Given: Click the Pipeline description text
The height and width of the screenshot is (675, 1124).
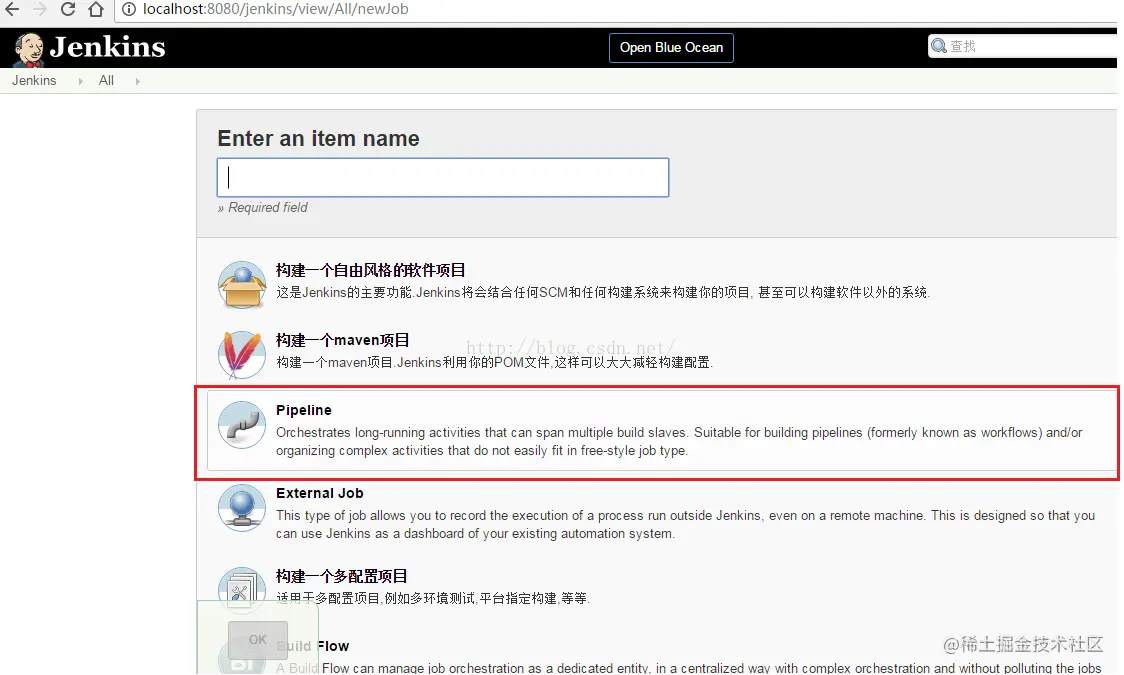Looking at the screenshot, I should tap(679, 441).
